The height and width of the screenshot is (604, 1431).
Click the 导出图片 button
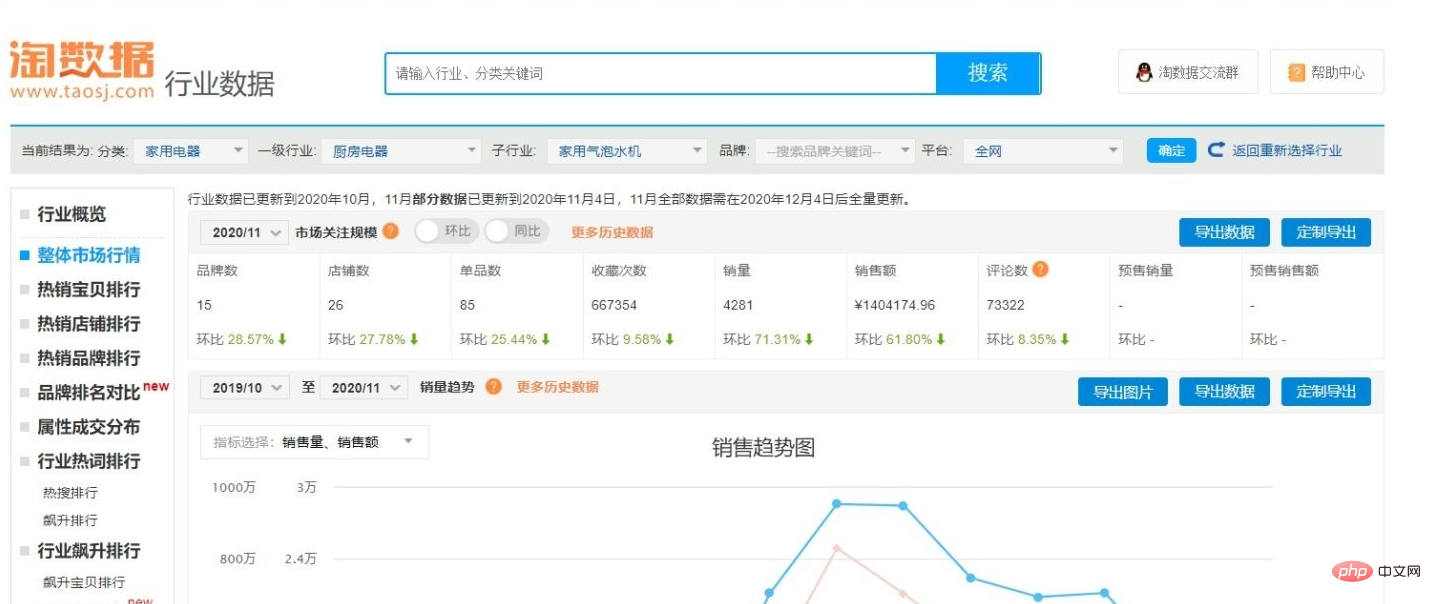pyautogui.click(x=1123, y=392)
